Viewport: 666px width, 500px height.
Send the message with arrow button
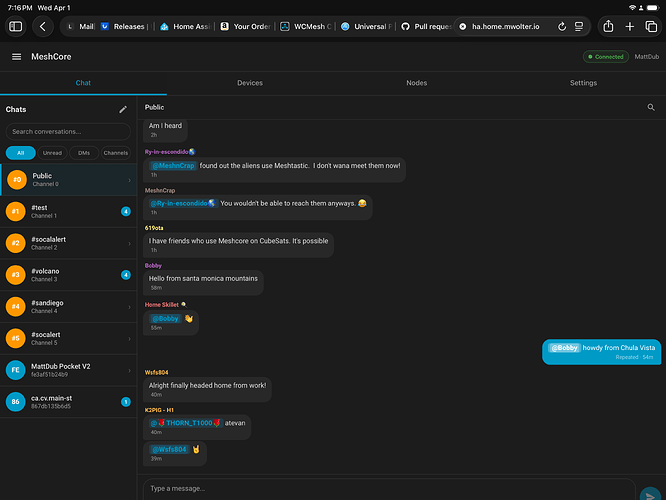[x=650, y=495]
